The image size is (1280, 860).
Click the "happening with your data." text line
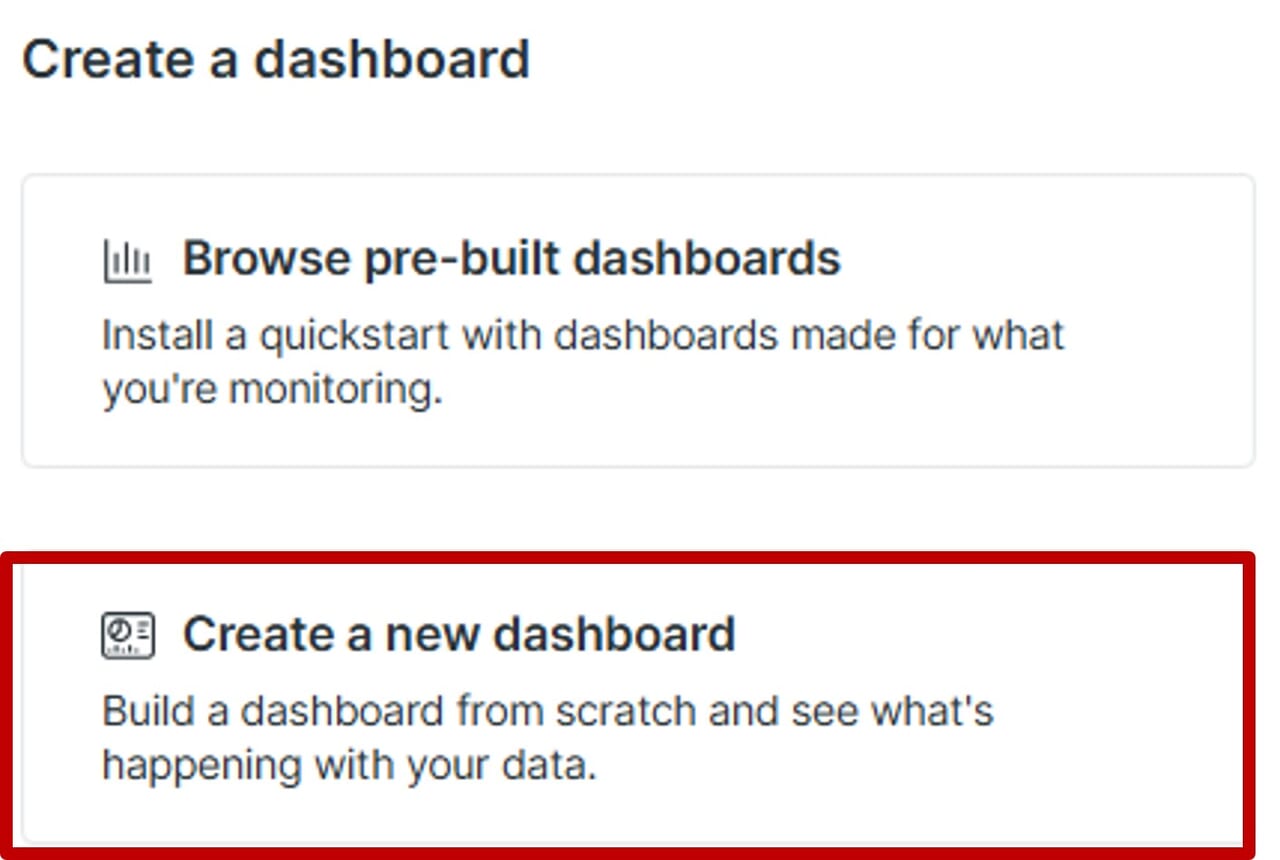349,766
